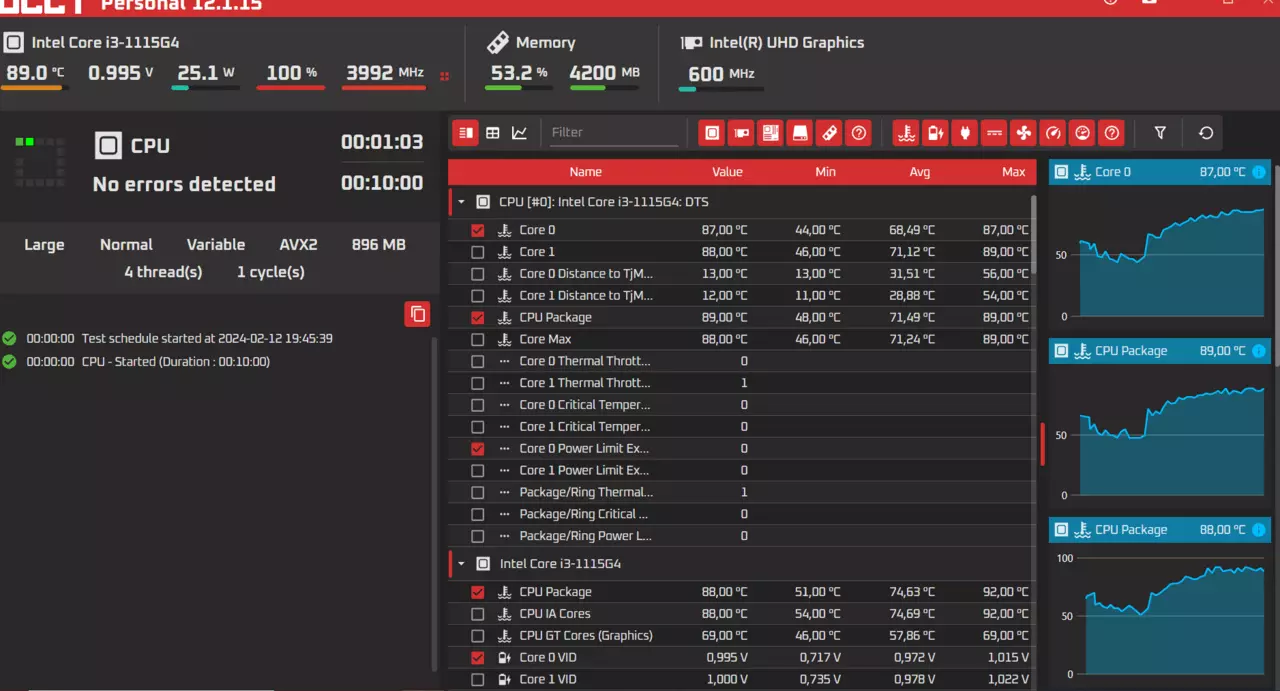Uncheck the Core 0 VID checkbox
Viewport: 1280px width, 691px height.
coord(477,658)
